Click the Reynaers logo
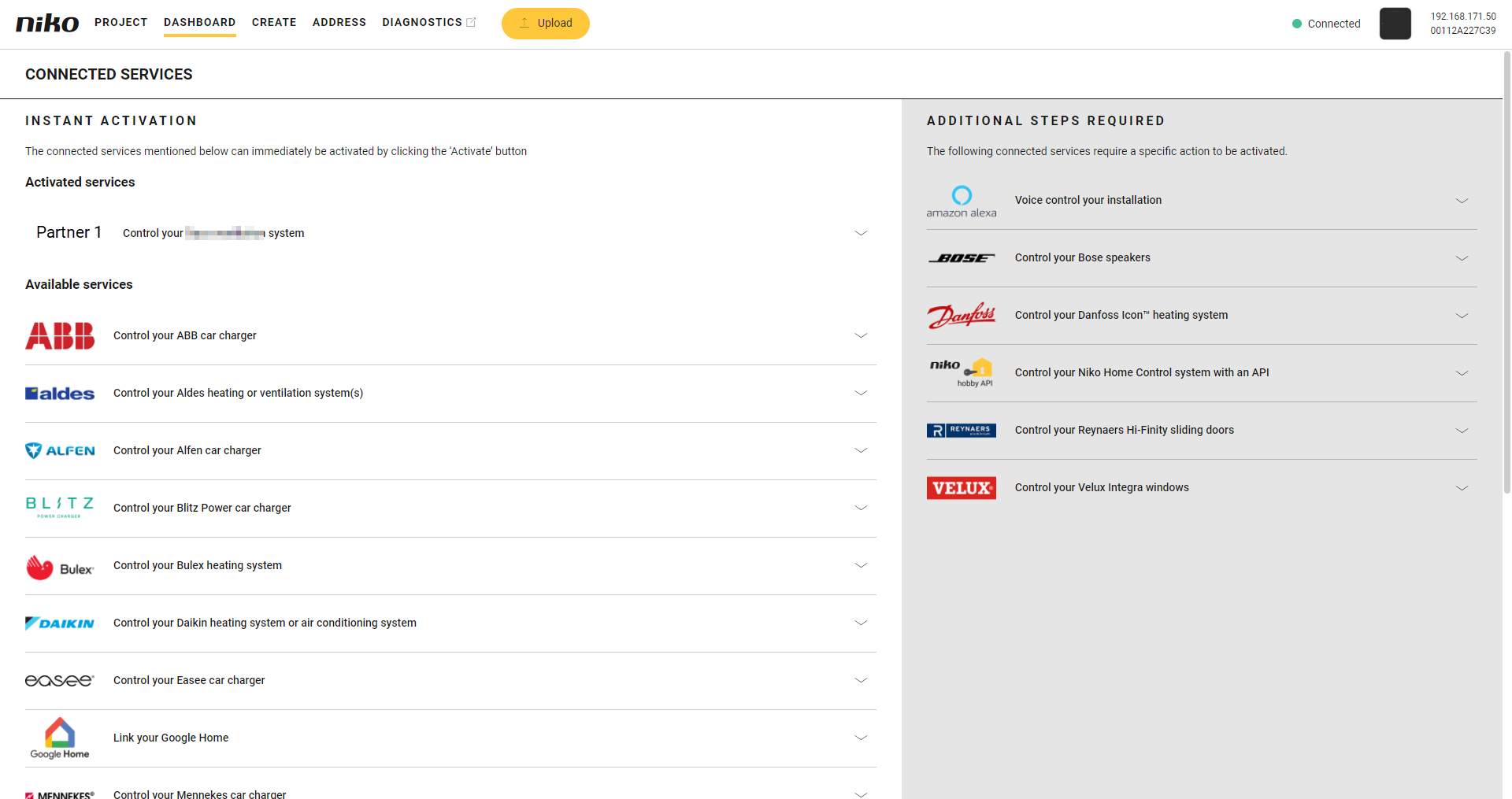 (962, 430)
